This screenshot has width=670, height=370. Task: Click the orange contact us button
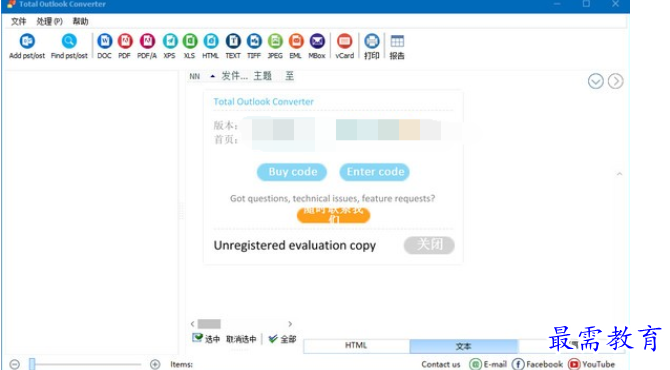pyautogui.click(x=333, y=215)
